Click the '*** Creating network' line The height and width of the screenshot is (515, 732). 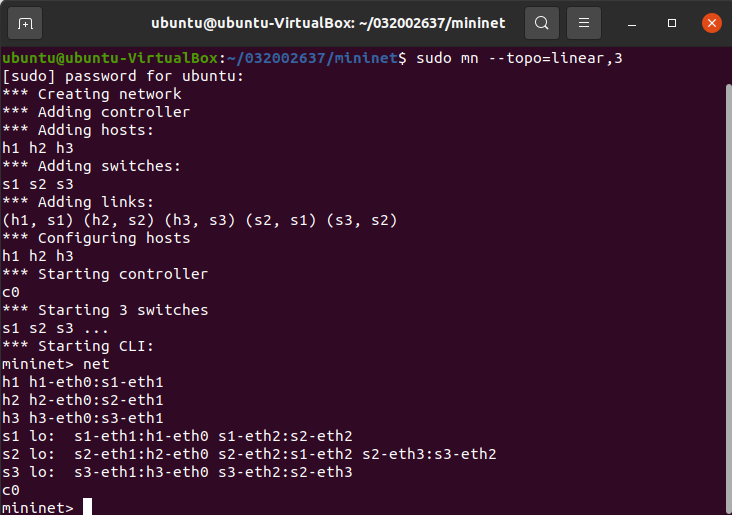92,94
